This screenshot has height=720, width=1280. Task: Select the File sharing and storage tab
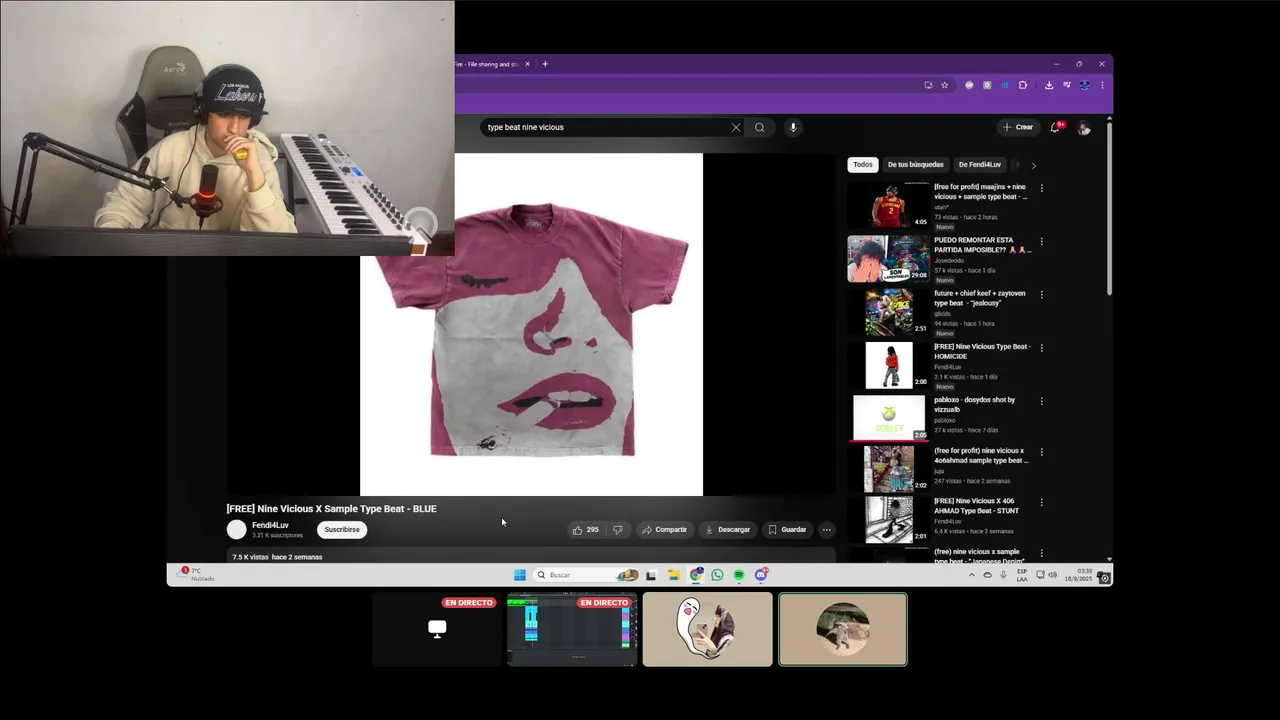tap(487, 64)
